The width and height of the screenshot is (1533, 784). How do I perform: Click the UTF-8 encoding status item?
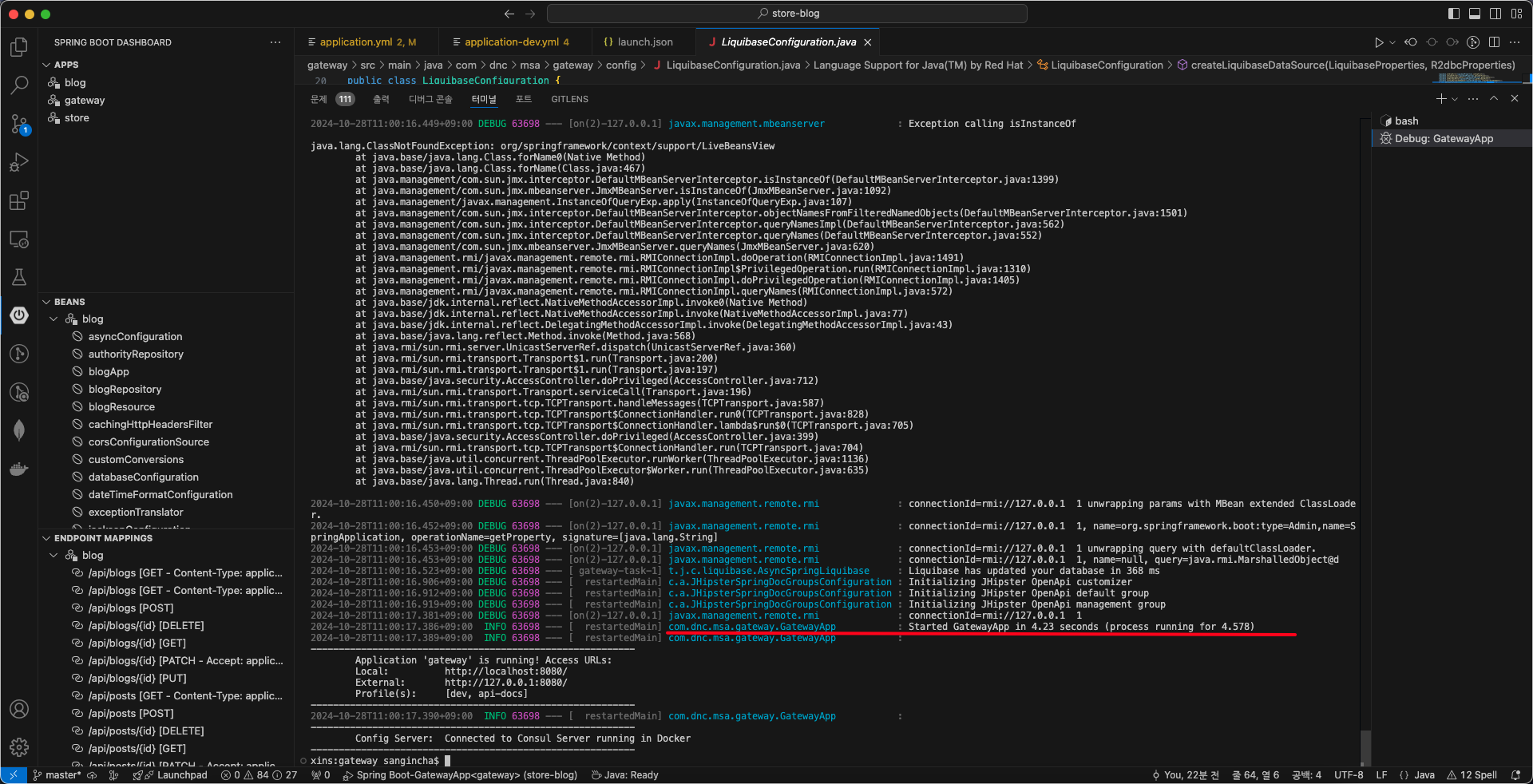[1349, 775]
